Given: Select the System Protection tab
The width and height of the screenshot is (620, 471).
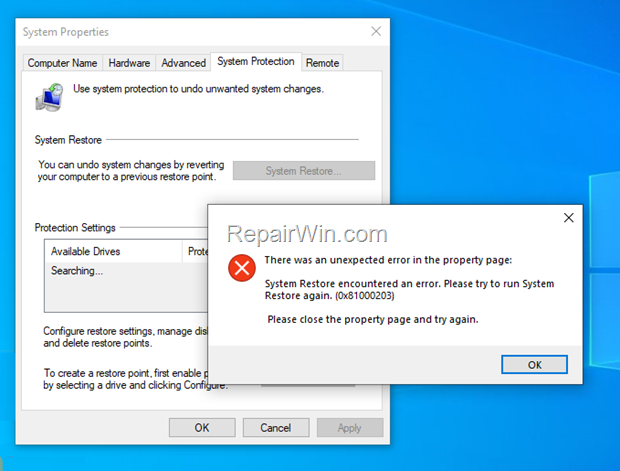Looking at the screenshot, I should (x=256, y=62).
